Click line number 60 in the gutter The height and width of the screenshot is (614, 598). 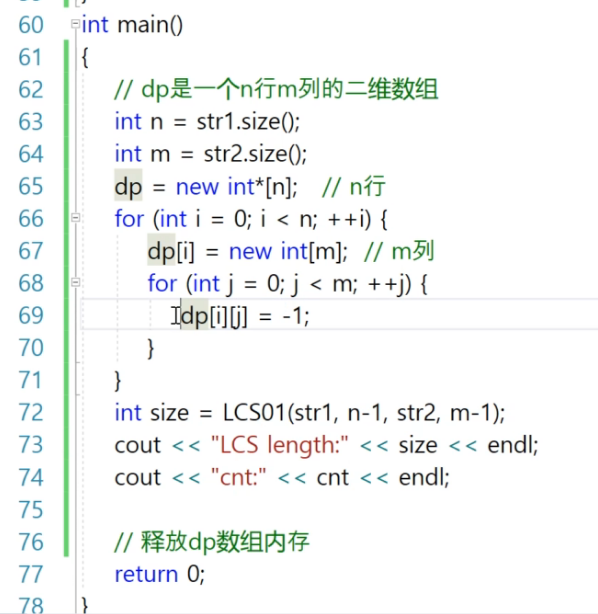(31, 25)
